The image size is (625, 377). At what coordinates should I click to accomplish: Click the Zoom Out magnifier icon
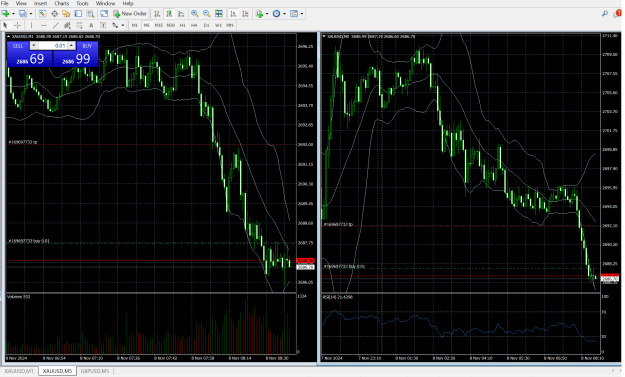click(206, 14)
